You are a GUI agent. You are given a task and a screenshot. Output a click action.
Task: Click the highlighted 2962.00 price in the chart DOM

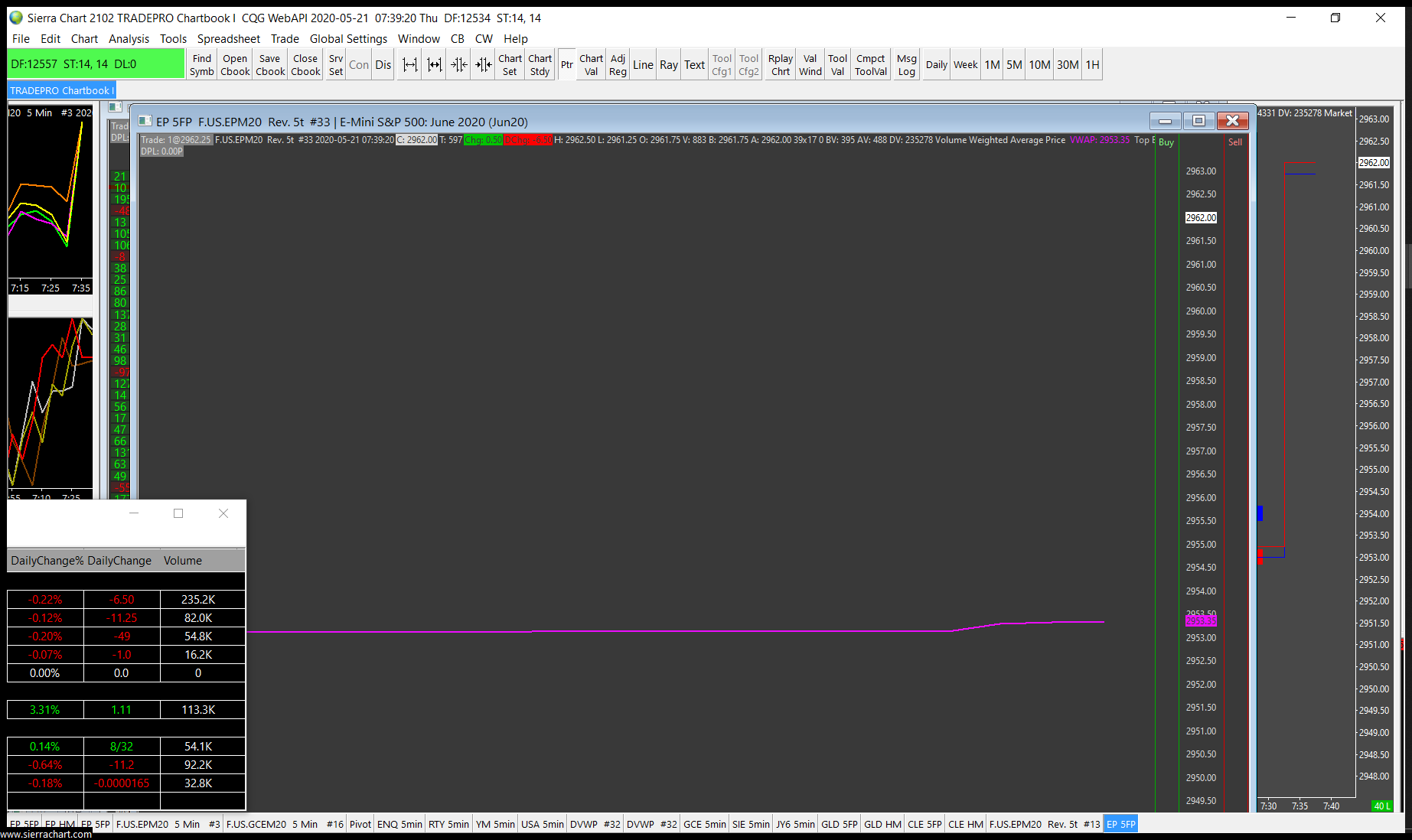1201,218
